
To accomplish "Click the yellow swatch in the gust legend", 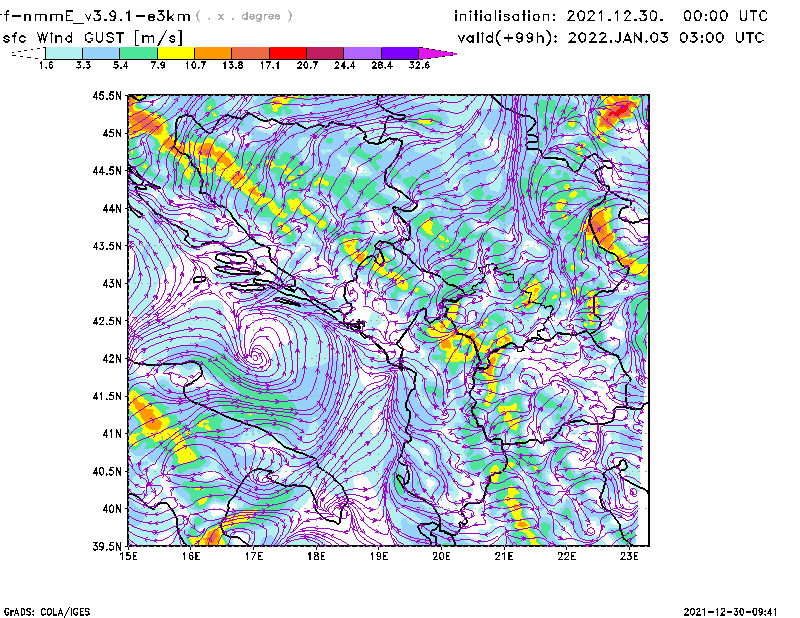I will point(176,53).
